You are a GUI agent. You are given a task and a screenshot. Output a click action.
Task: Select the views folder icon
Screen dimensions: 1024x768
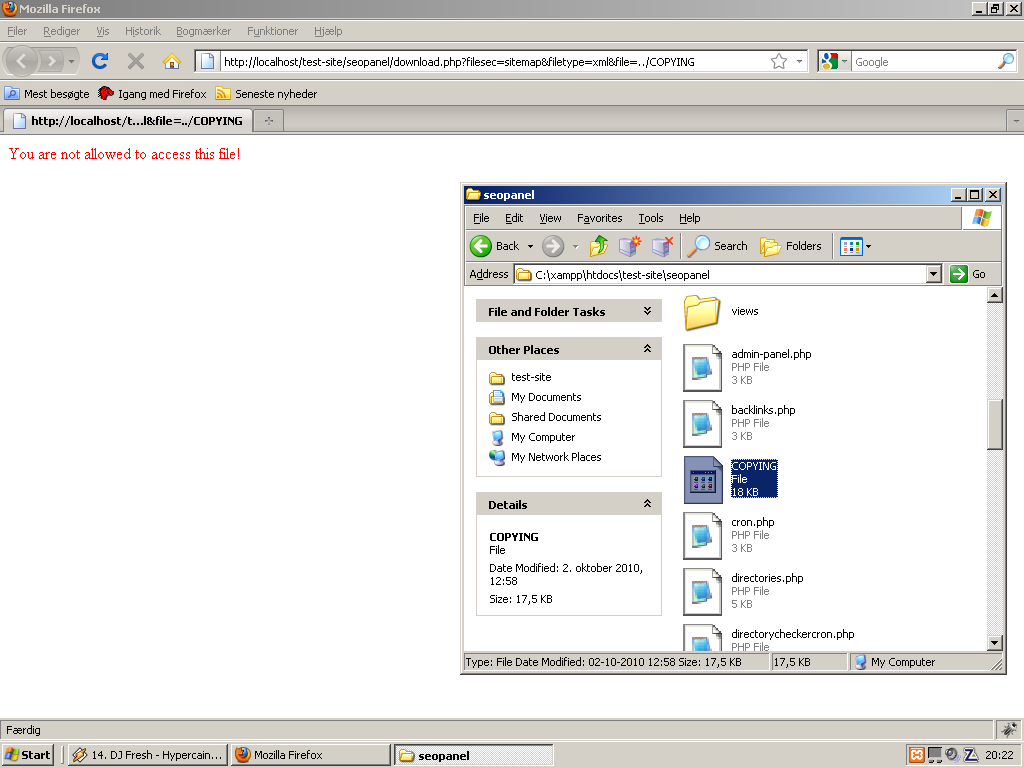tap(702, 312)
